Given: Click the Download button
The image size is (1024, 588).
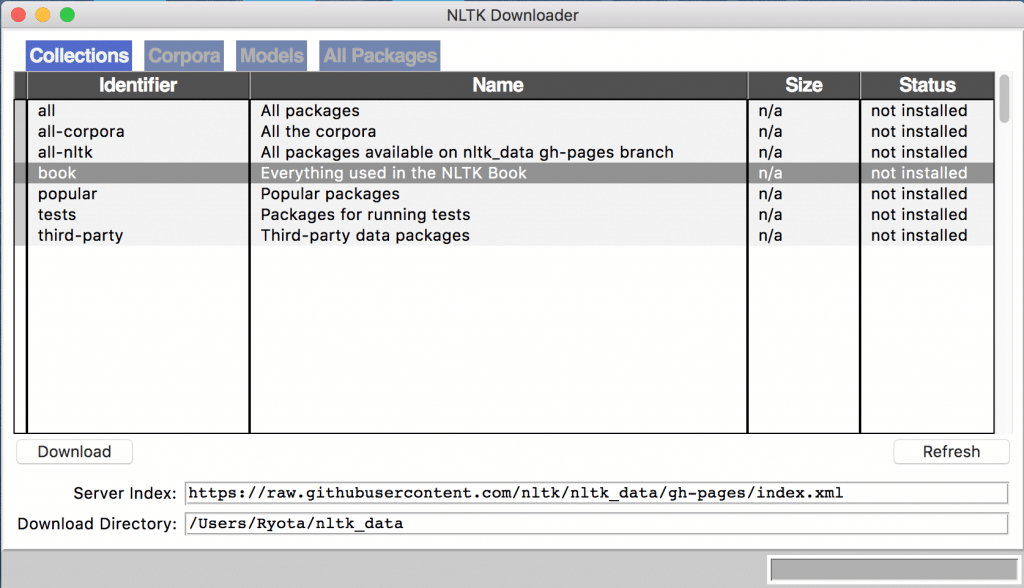Looking at the screenshot, I should point(74,451).
